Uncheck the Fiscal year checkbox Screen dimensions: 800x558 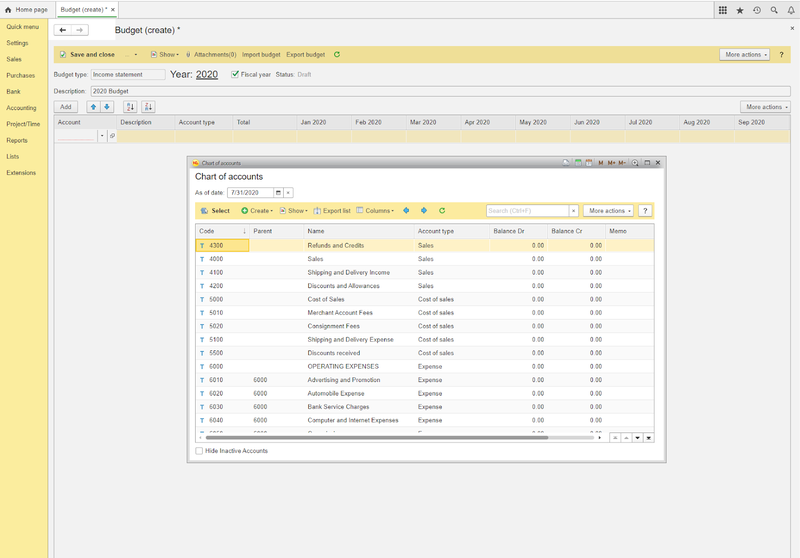235,74
